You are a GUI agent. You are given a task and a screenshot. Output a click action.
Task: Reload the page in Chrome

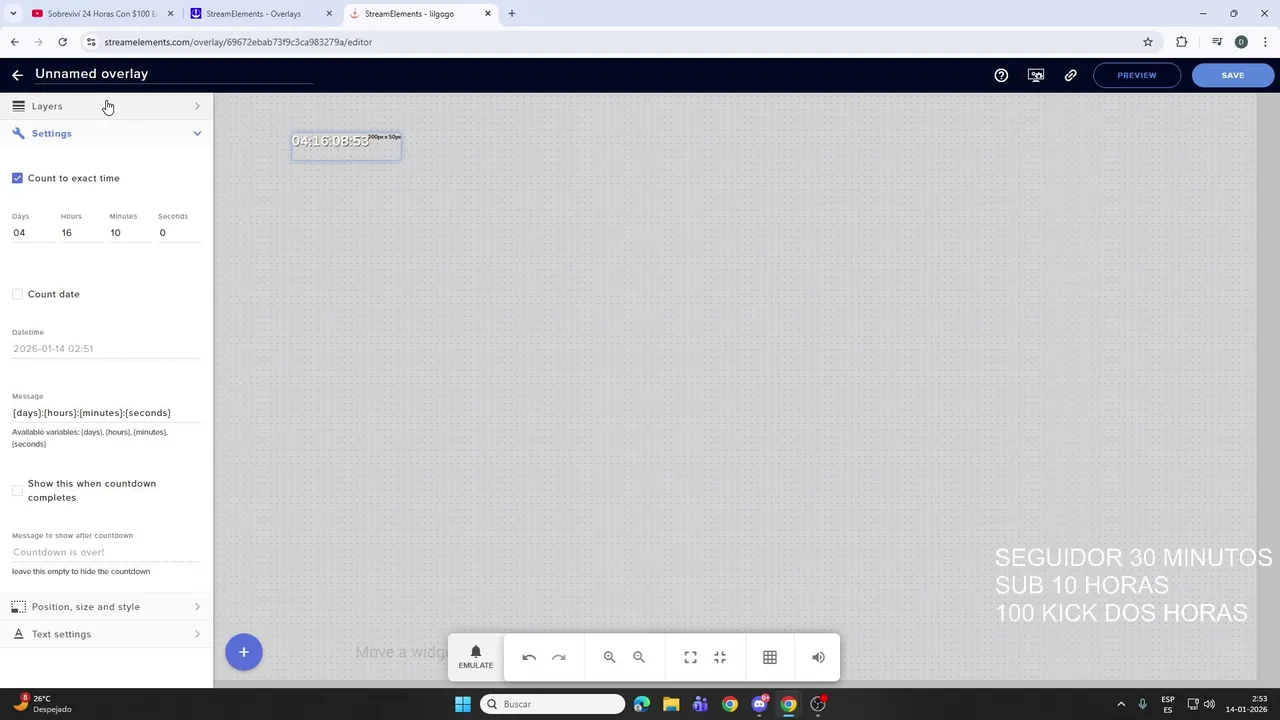point(62,42)
